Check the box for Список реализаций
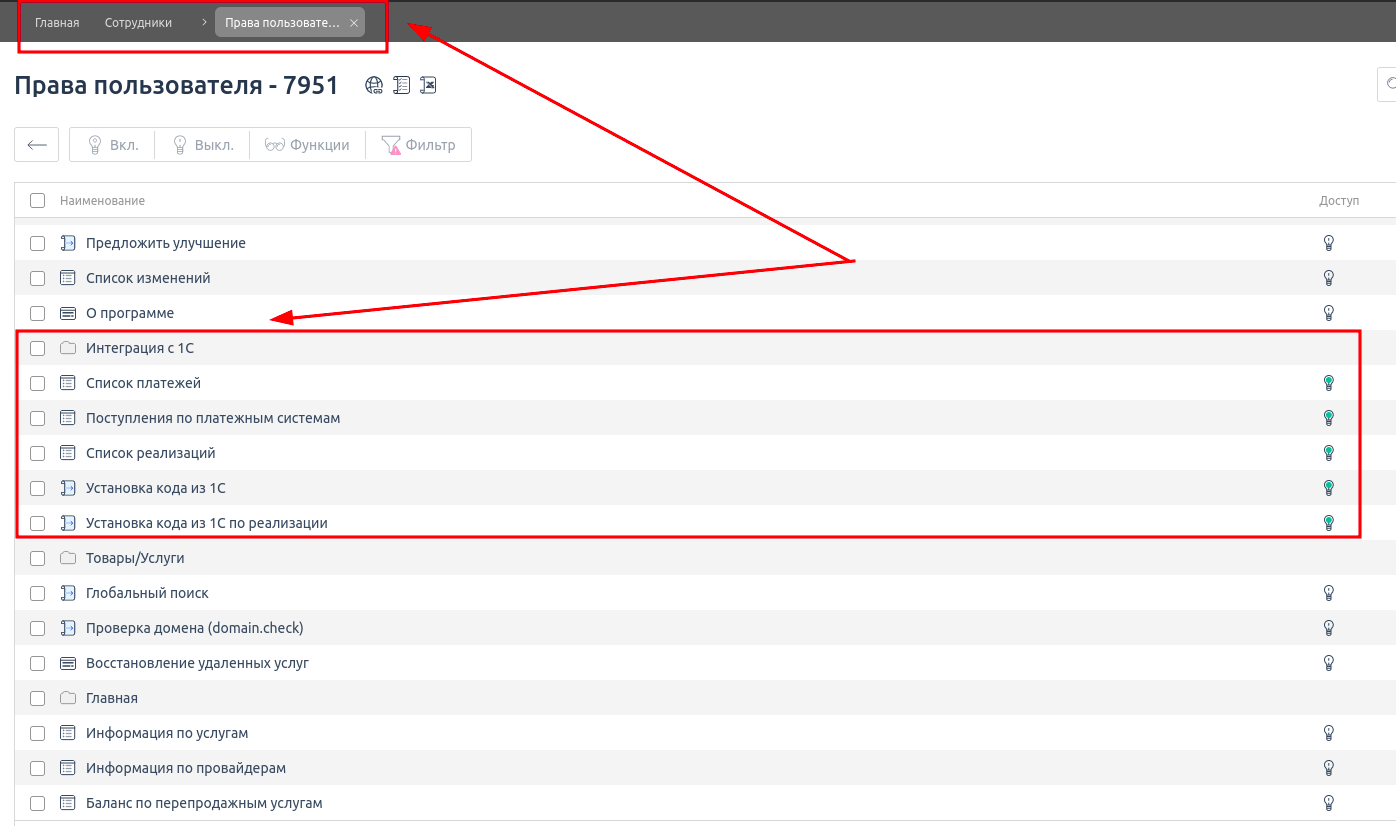The image size is (1396, 826). [x=38, y=453]
